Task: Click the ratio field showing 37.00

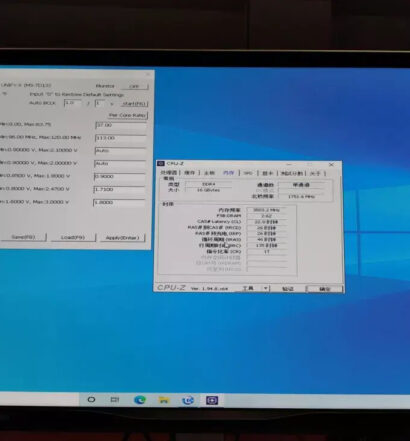Action: point(121,125)
